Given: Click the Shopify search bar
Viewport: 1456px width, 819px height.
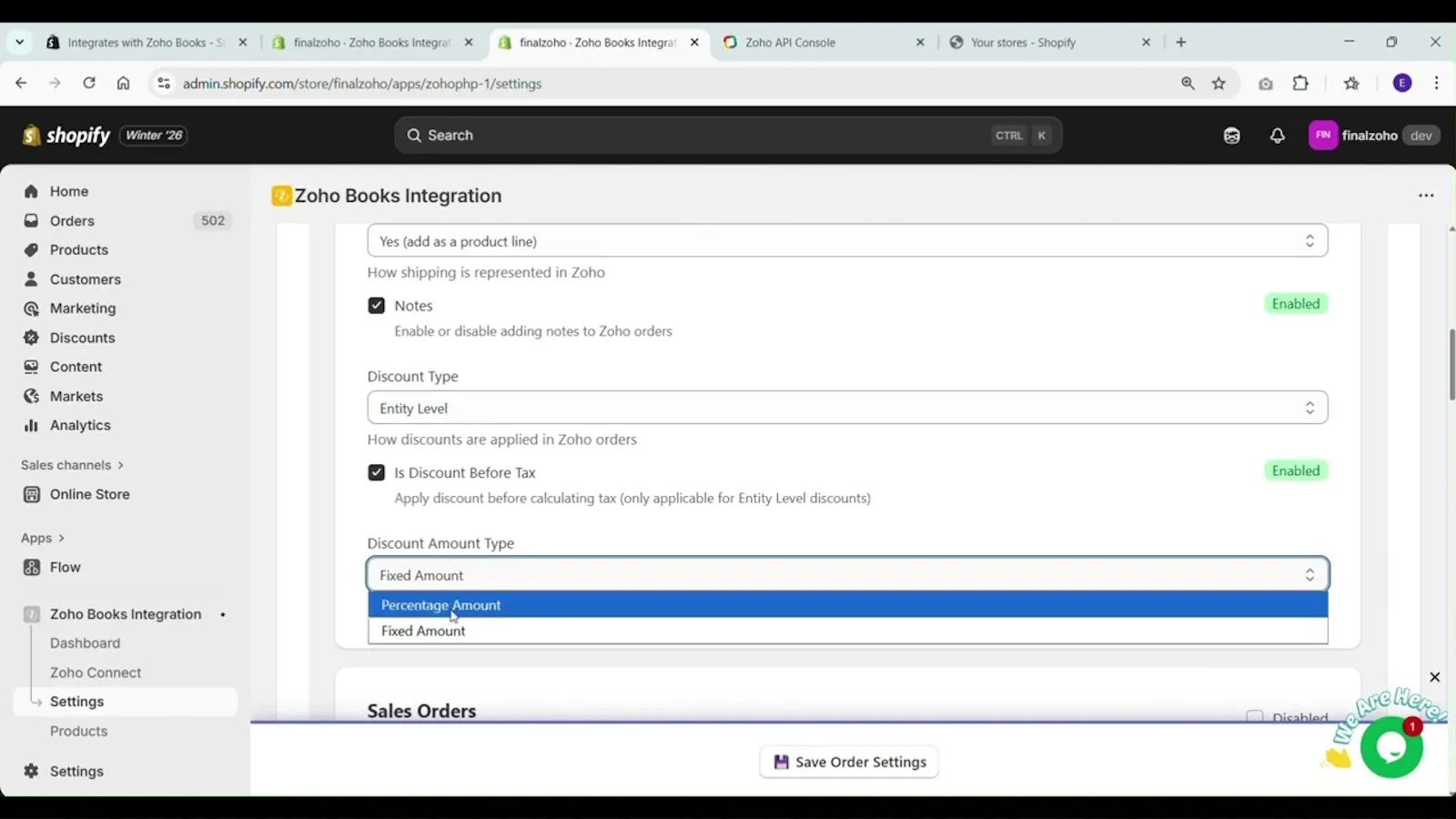Looking at the screenshot, I should (x=728, y=135).
